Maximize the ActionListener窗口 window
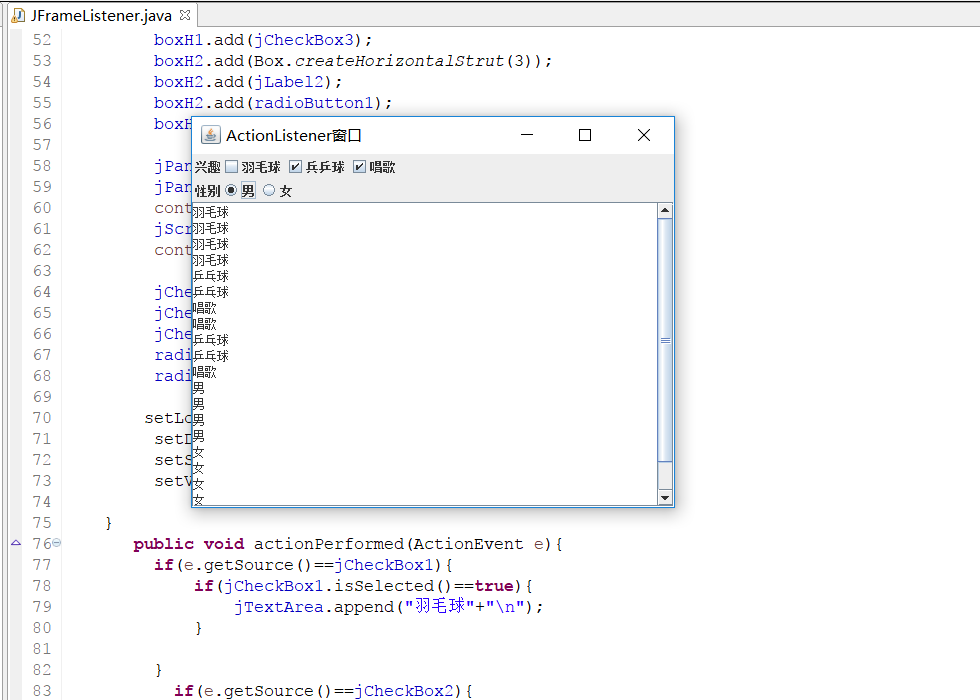Viewport: 980px width, 700px height. coord(585,135)
